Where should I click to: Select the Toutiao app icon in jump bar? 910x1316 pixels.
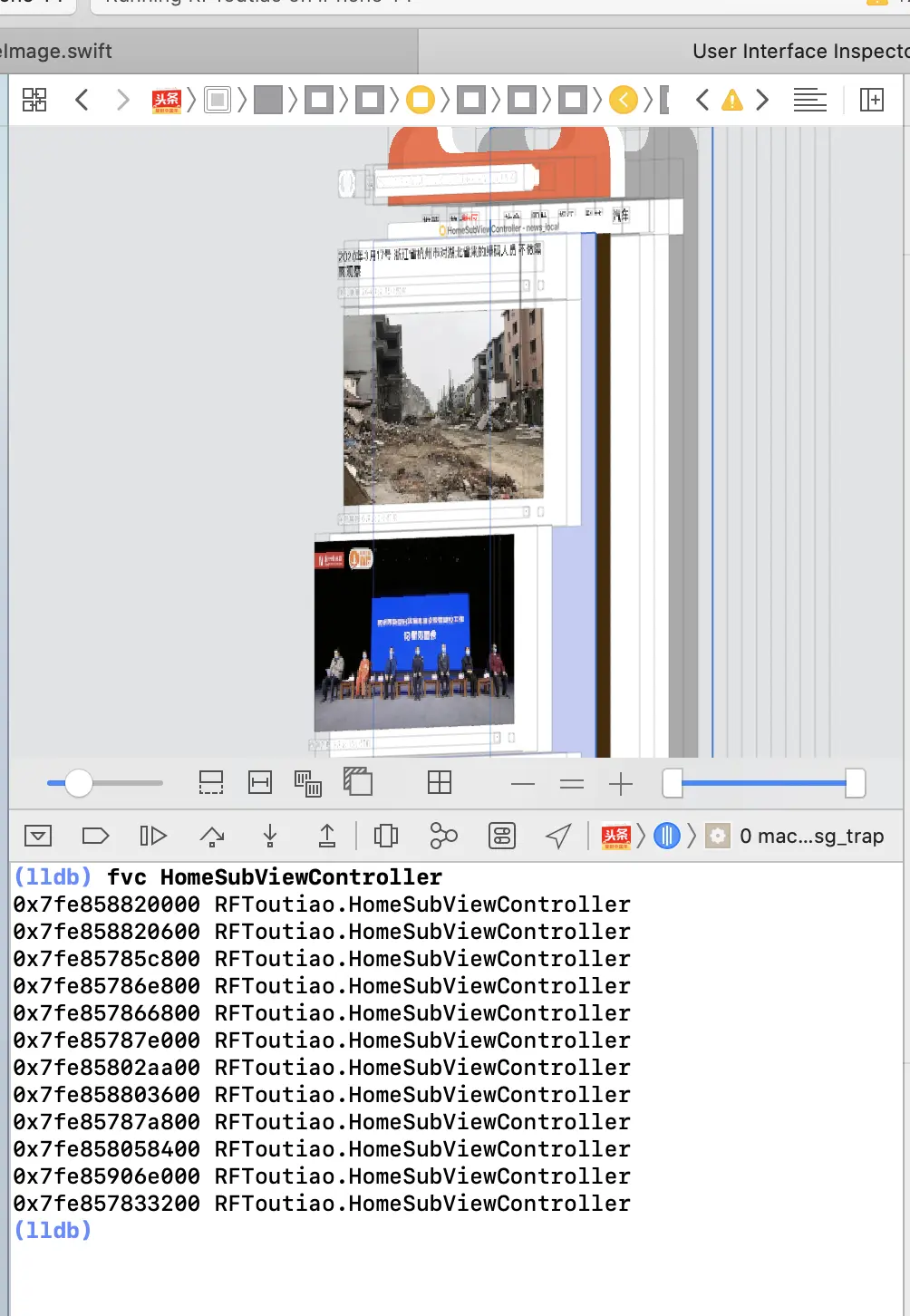pyautogui.click(x=167, y=100)
